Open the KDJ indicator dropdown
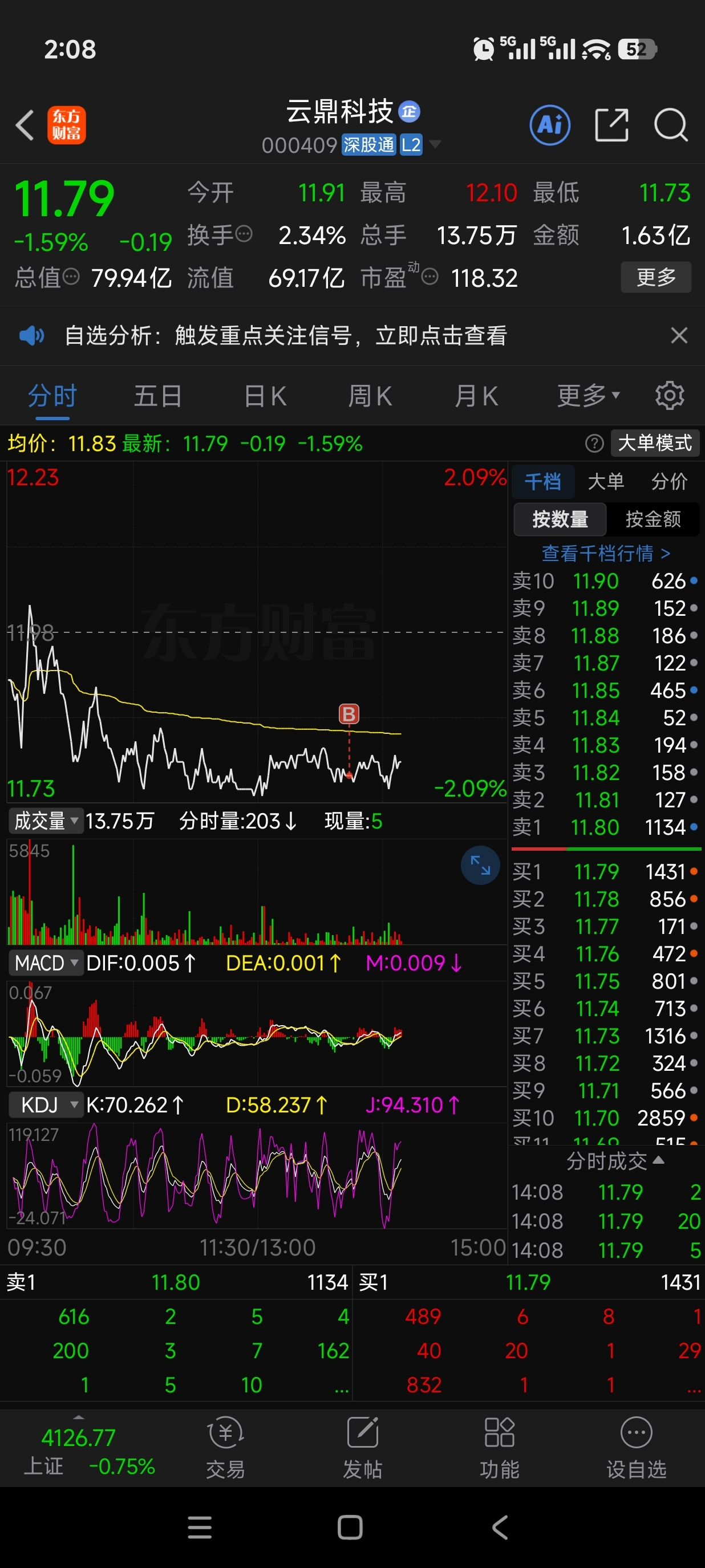705x1568 pixels. pyautogui.click(x=46, y=1105)
